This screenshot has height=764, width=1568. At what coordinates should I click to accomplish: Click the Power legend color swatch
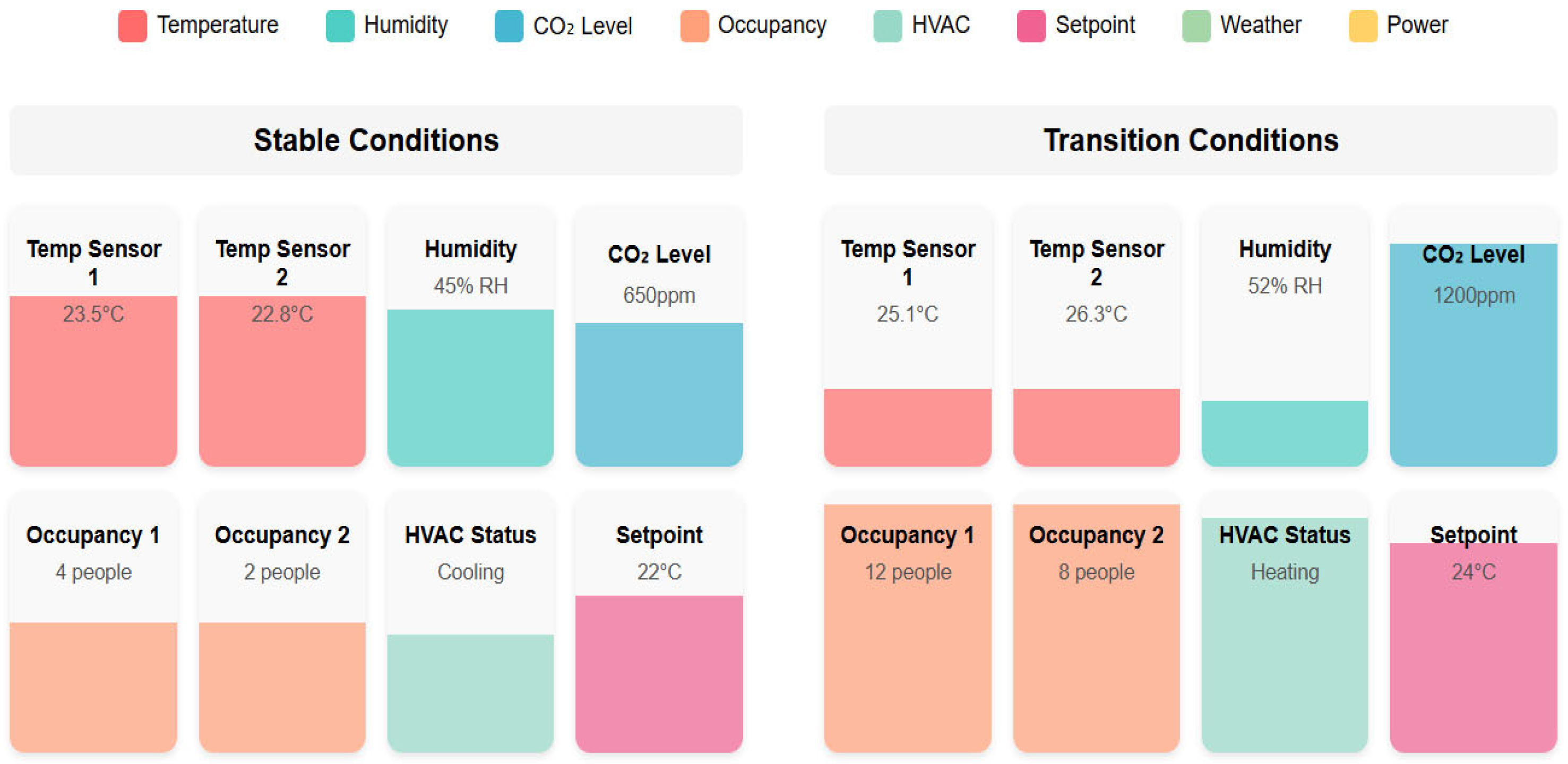[x=1362, y=26]
